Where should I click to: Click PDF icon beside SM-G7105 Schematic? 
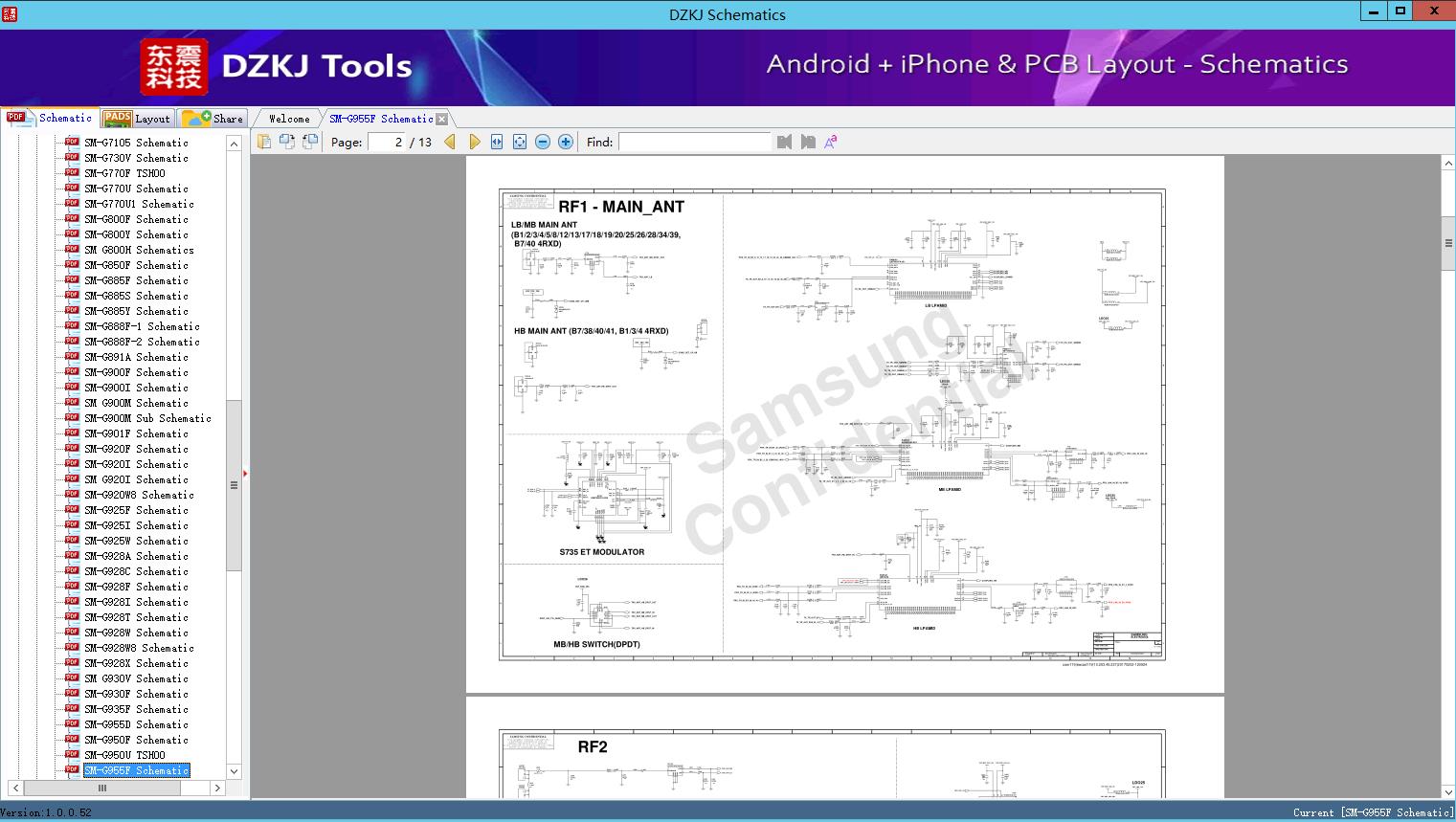(x=72, y=142)
